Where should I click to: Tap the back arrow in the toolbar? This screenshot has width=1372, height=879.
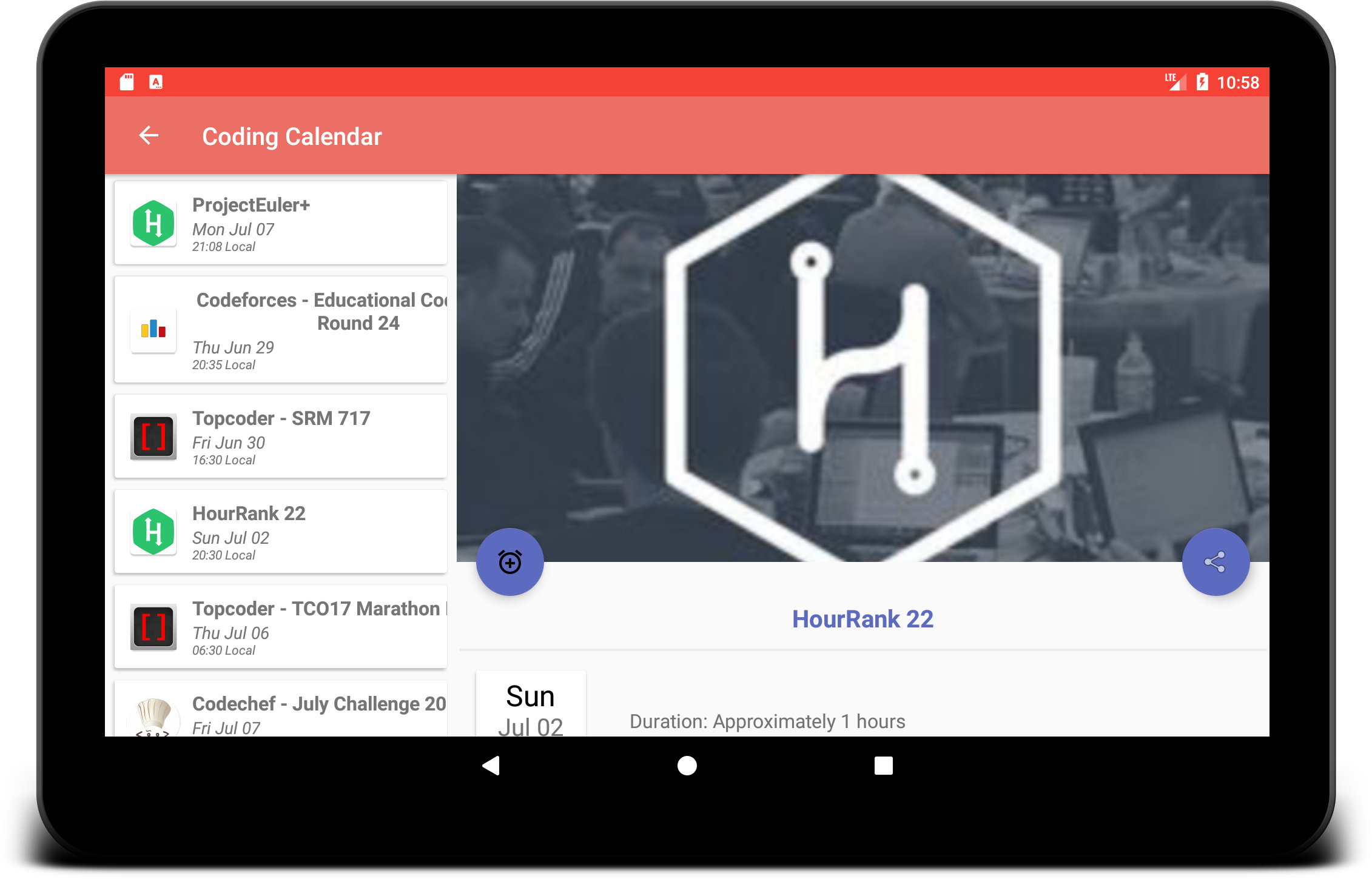[149, 135]
